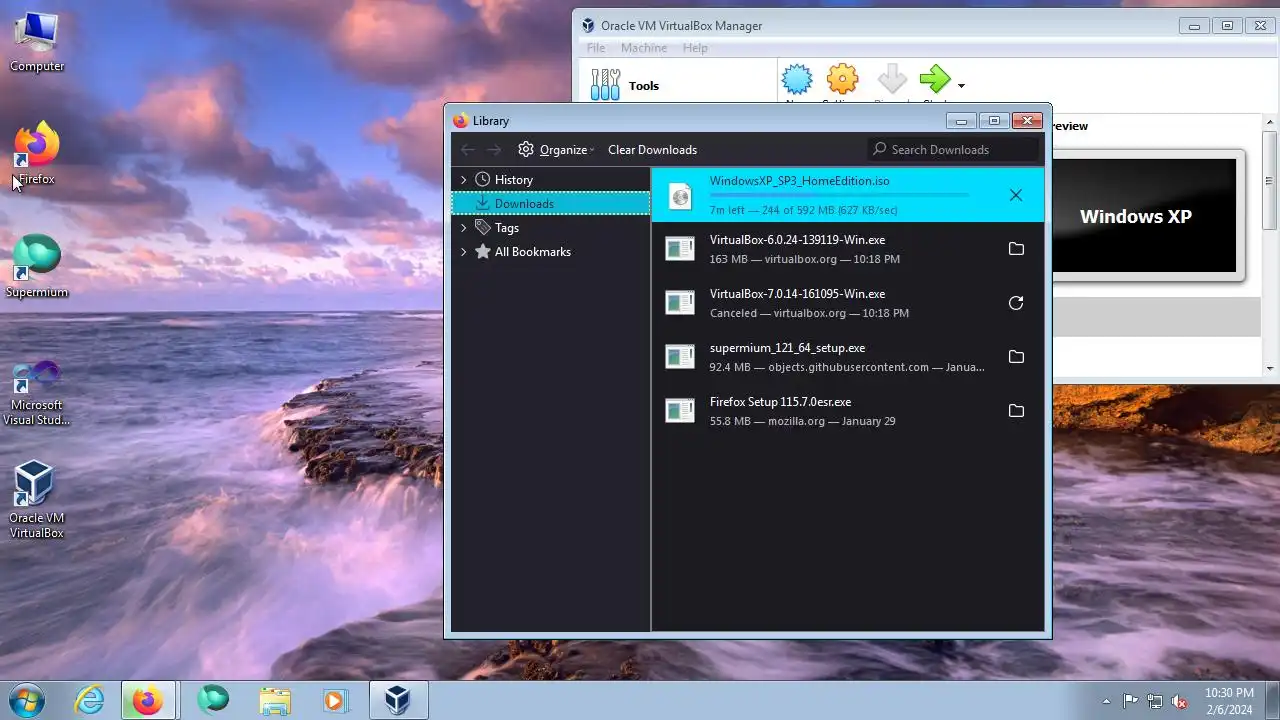
Task: Open File menu in VirtualBox Manager
Action: pyautogui.click(x=595, y=48)
